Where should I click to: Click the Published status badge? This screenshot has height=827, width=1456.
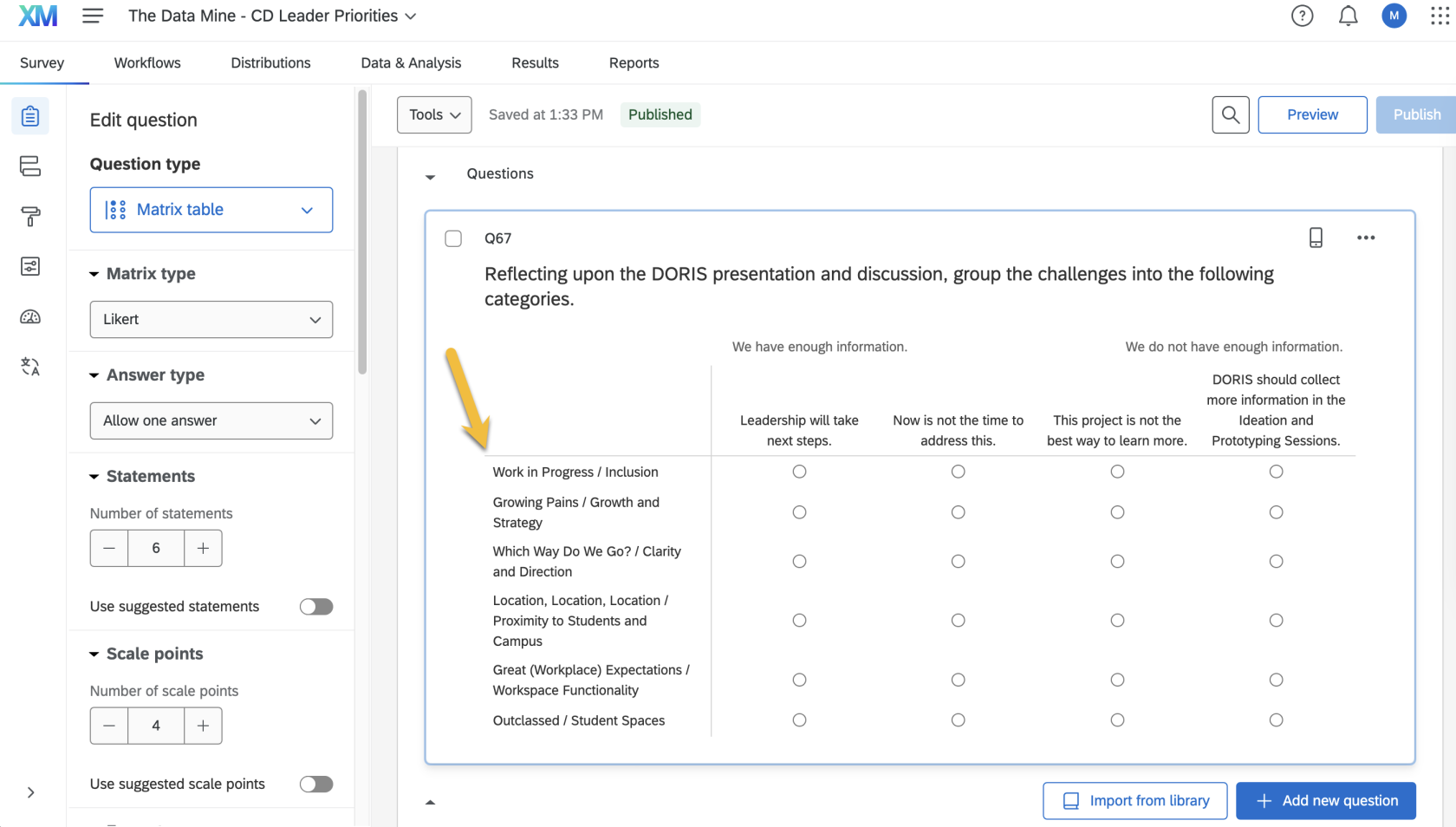pyautogui.click(x=660, y=114)
